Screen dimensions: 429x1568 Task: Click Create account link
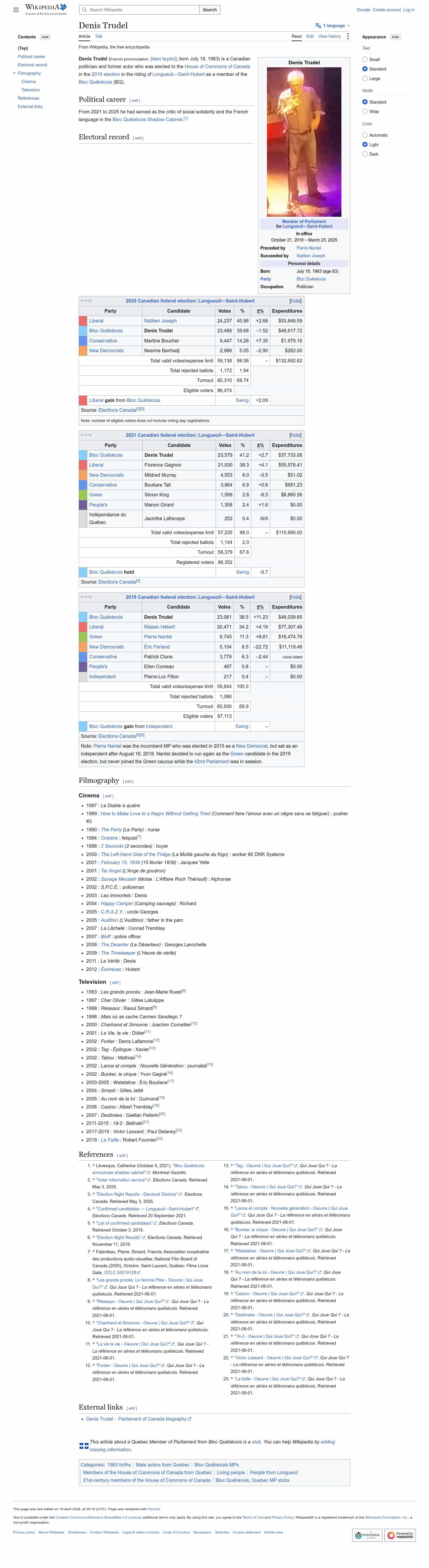(x=387, y=10)
